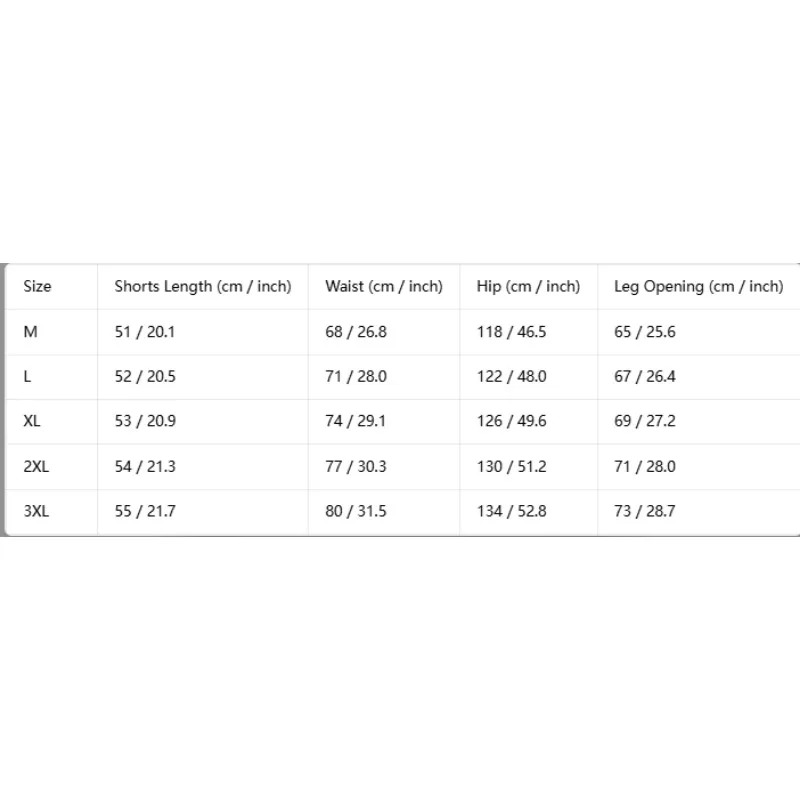Click the 118 / 46.5 hip cell
800x800 pixels.
point(511,332)
